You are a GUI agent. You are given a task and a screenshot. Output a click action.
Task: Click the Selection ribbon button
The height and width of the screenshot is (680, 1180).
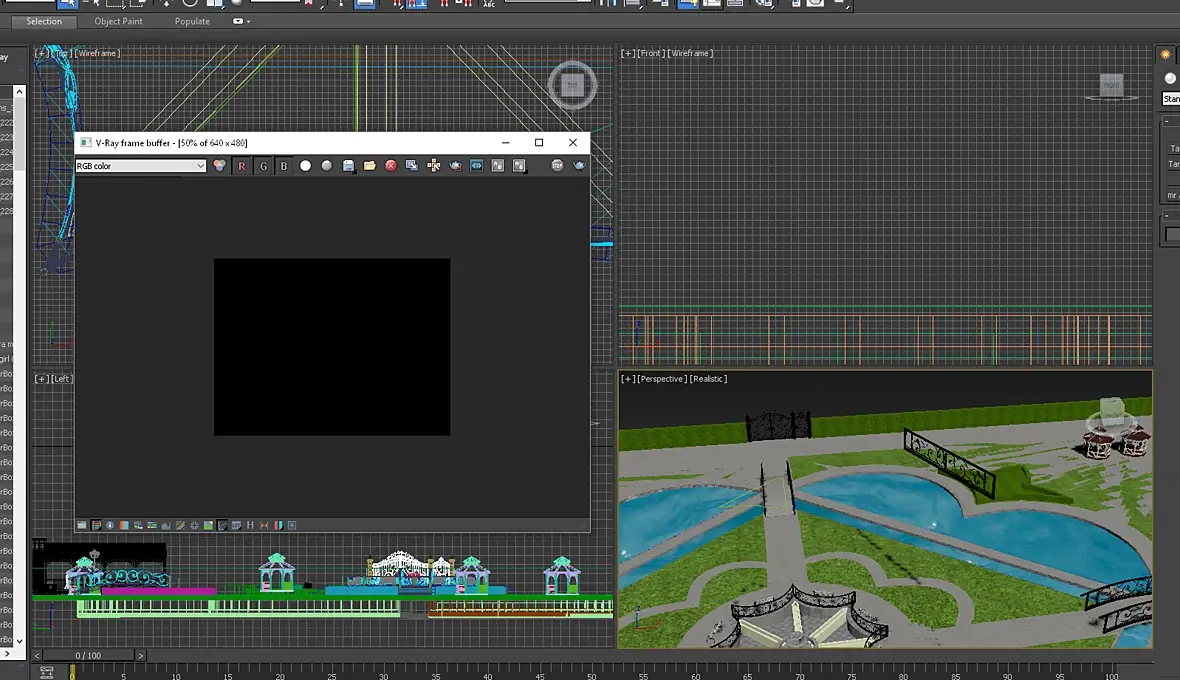point(44,21)
